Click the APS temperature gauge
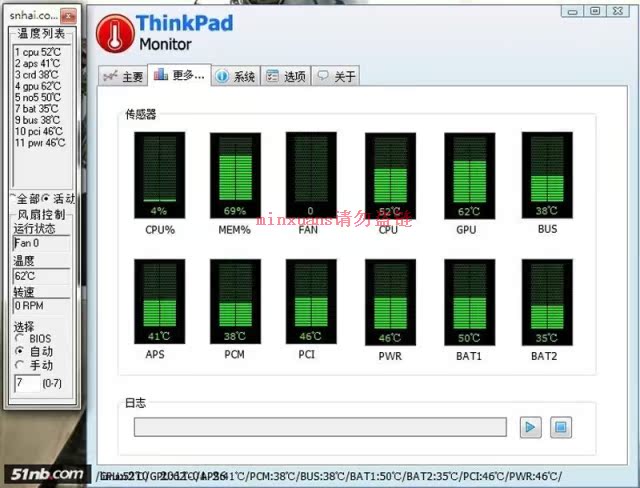The width and height of the screenshot is (640, 488). 160,301
